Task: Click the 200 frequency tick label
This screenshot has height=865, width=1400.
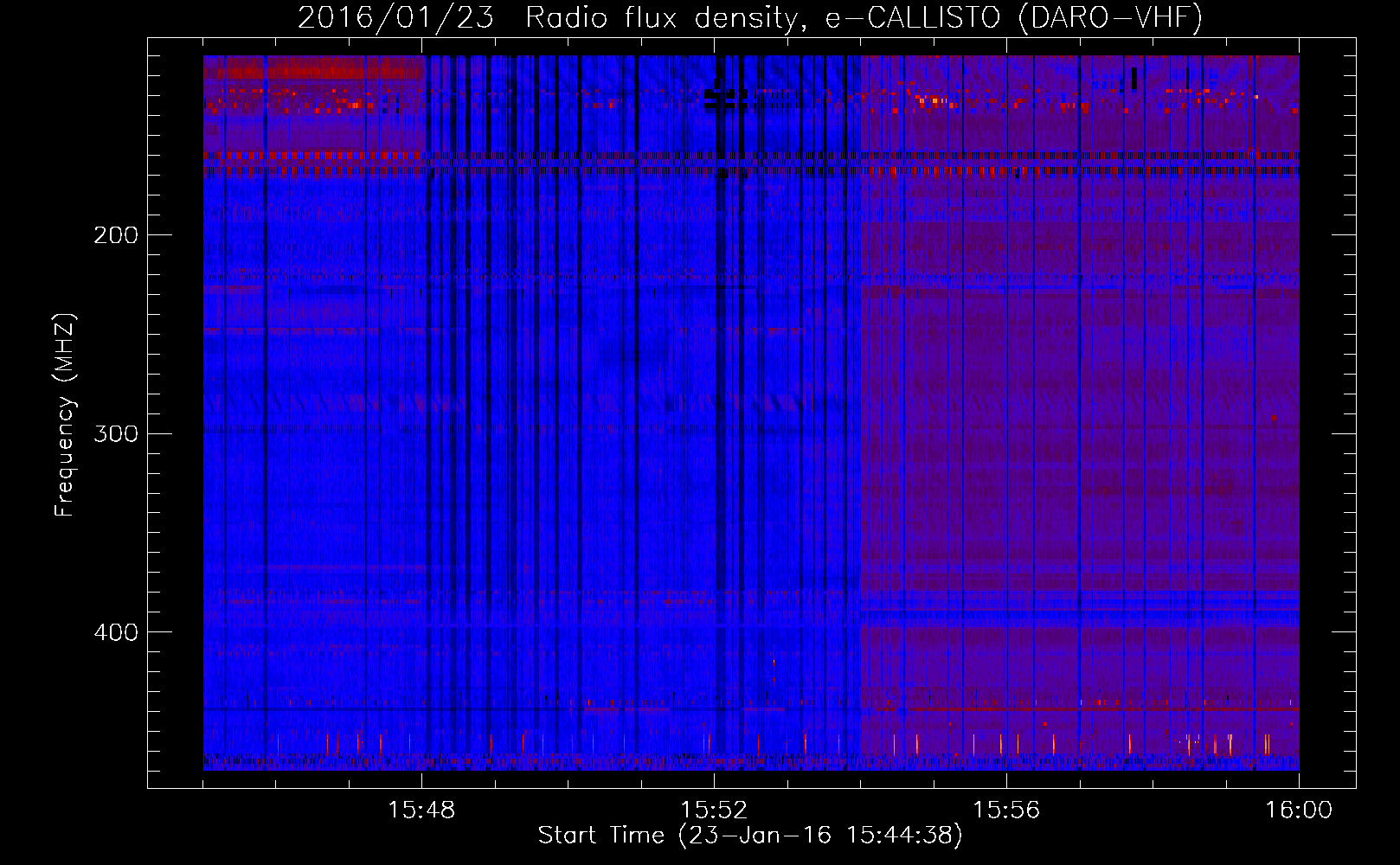Action: (x=116, y=235)
